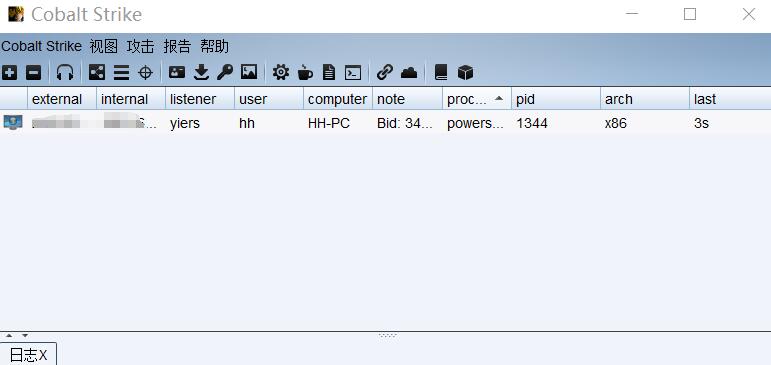Open screenshots via picture icon

(249, 72)
